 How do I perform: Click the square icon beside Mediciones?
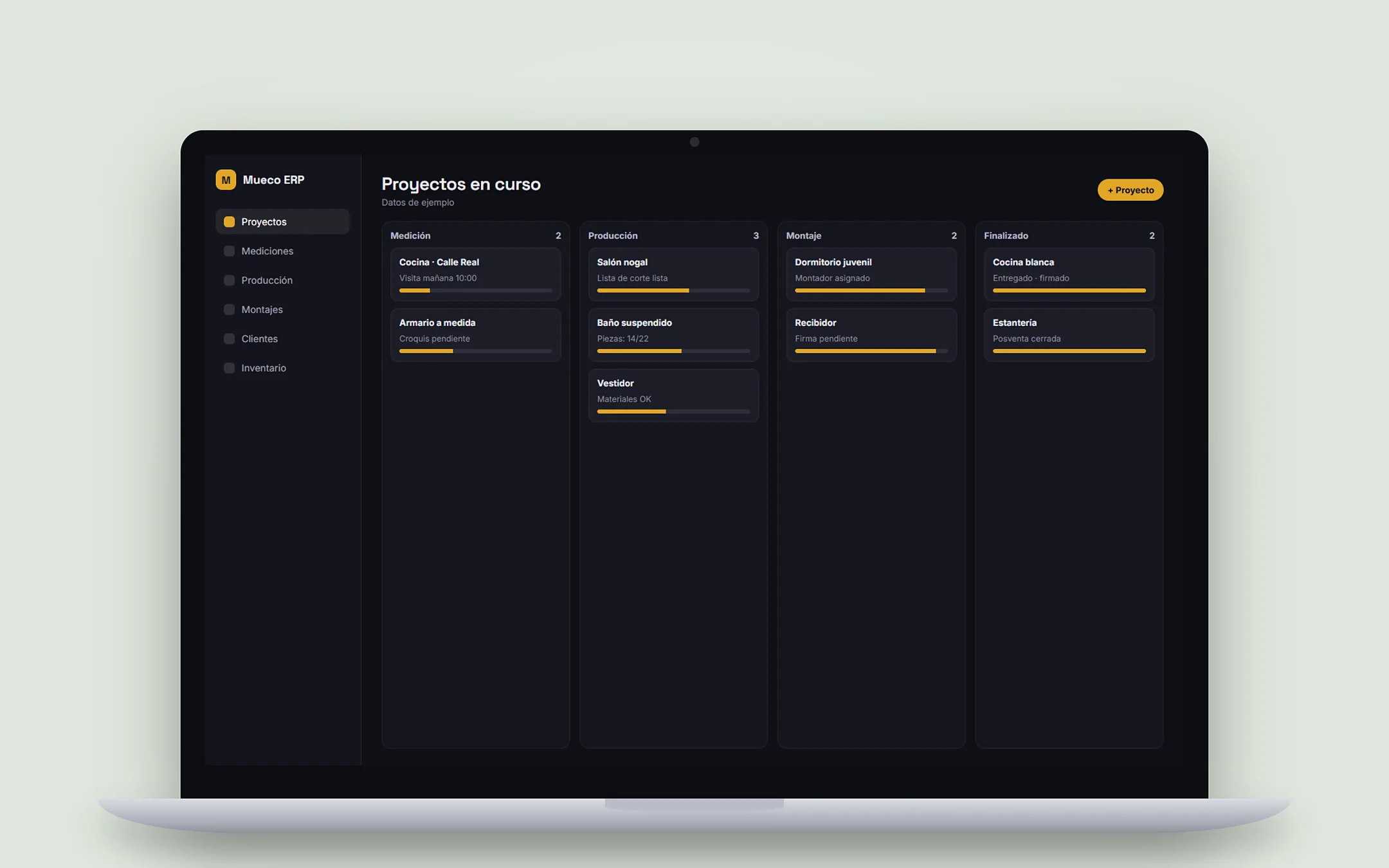tap(229, 251)
